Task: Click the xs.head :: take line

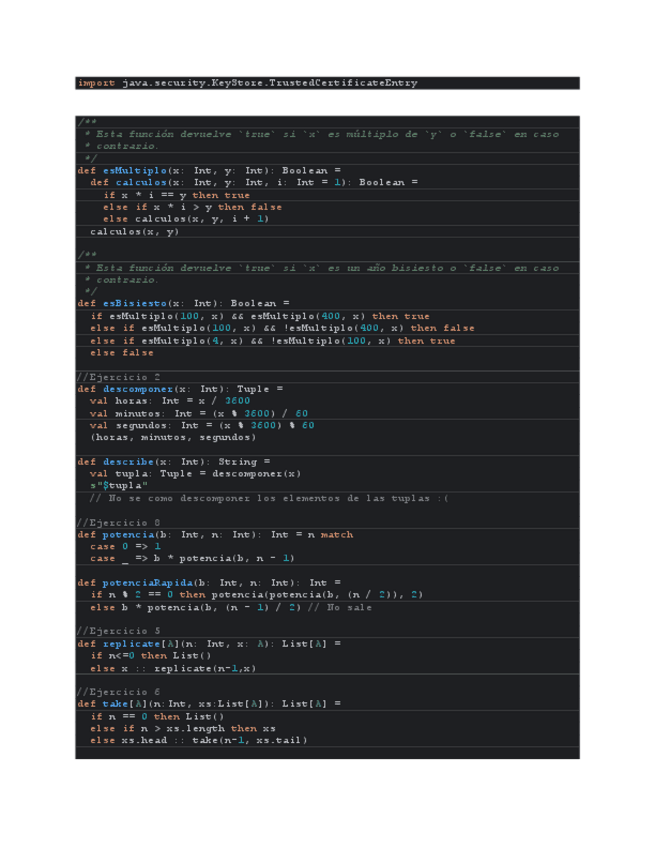Action: tap(199, 740)
